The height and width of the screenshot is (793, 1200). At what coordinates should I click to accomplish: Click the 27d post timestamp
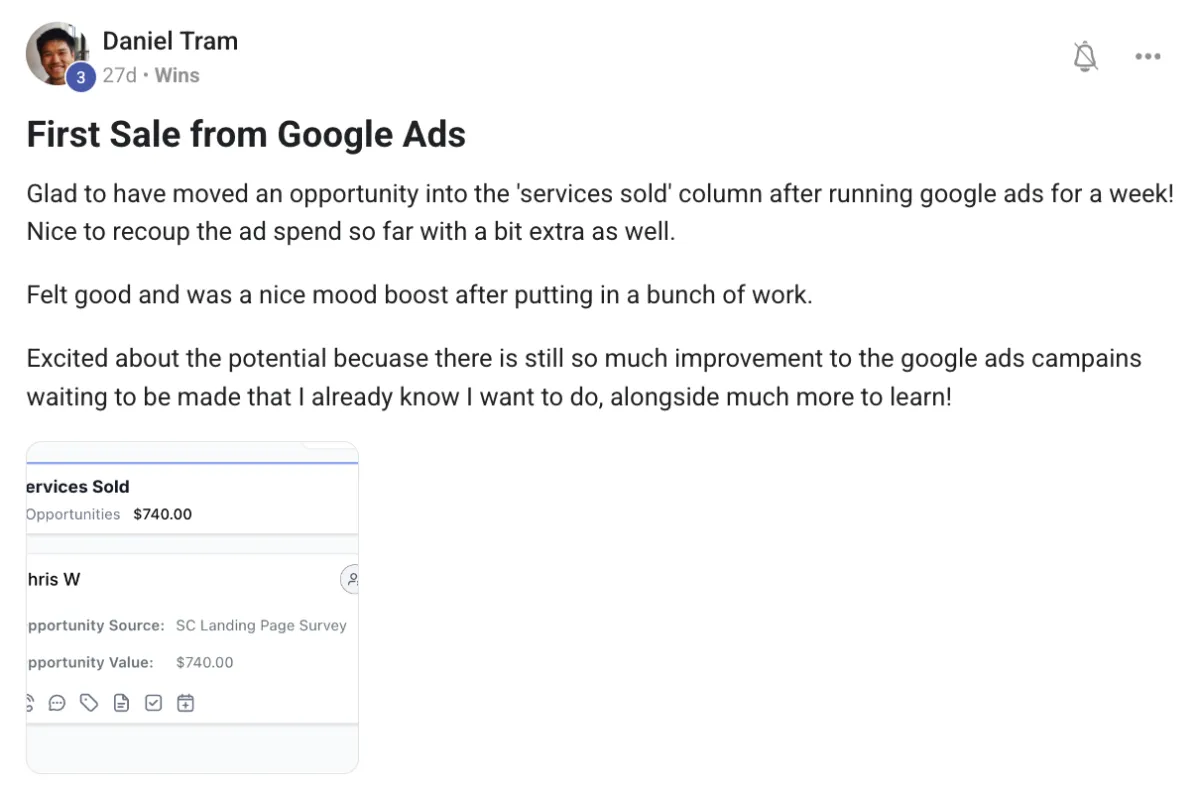pyautogui.click(x=119, y=76)
